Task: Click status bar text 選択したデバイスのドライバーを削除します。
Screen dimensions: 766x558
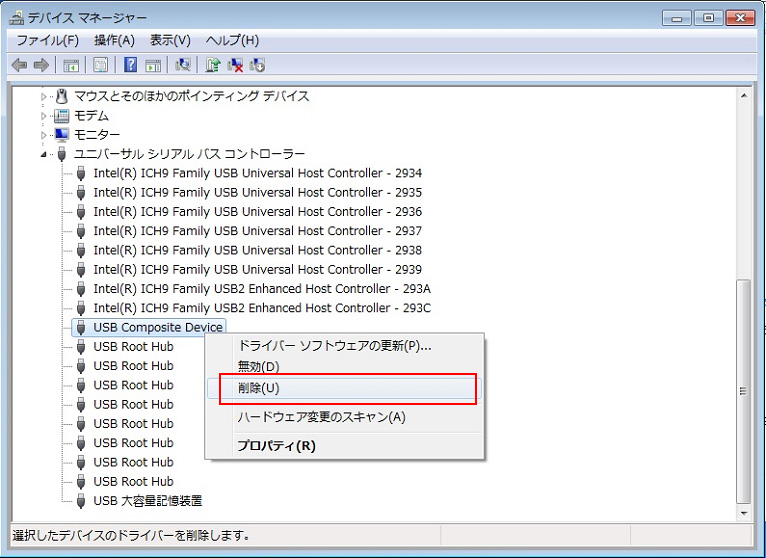Action: (131, 536)
